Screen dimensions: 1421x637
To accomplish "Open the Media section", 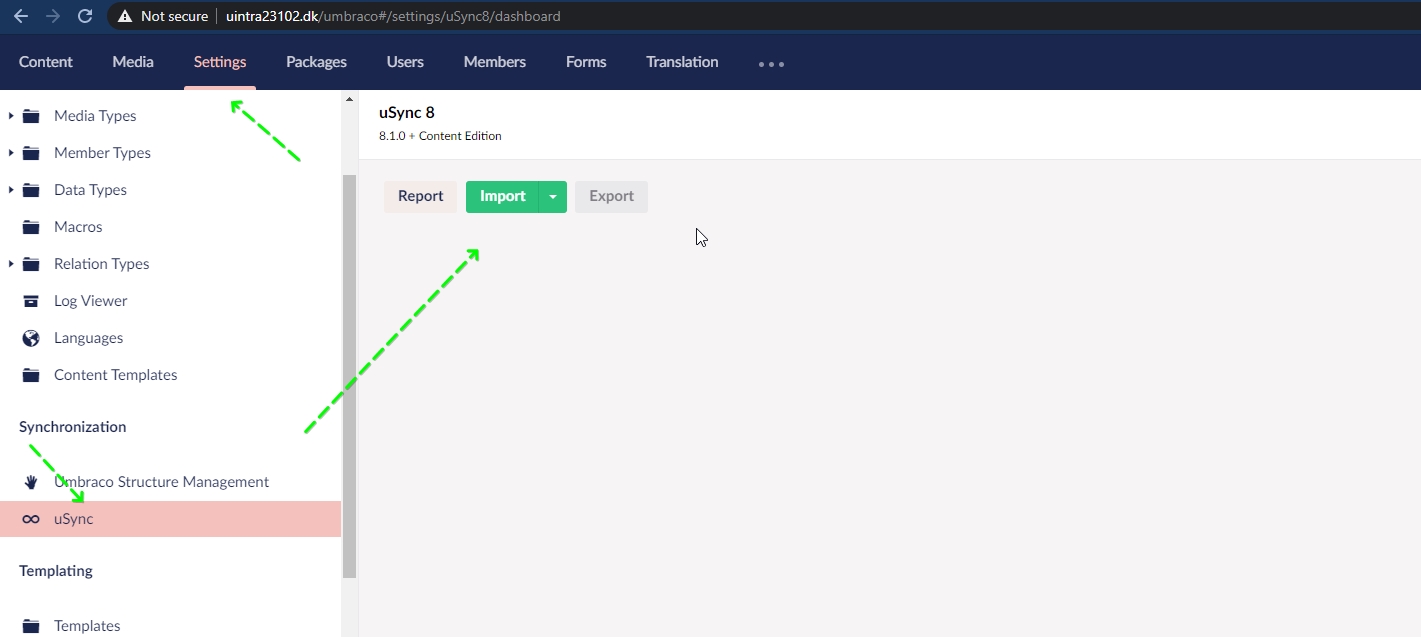I will coord(133,62).
